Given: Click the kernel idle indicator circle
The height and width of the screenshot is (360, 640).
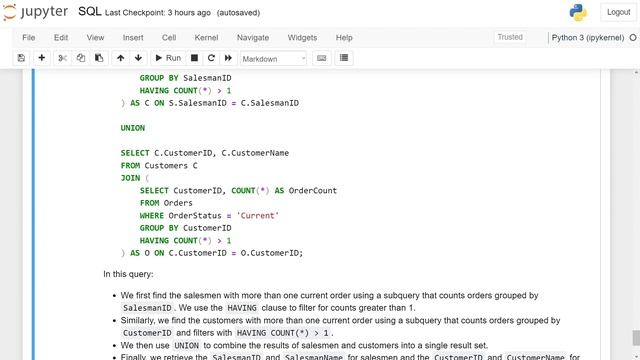Looking at the screenshot, I should tap(633, 38).
